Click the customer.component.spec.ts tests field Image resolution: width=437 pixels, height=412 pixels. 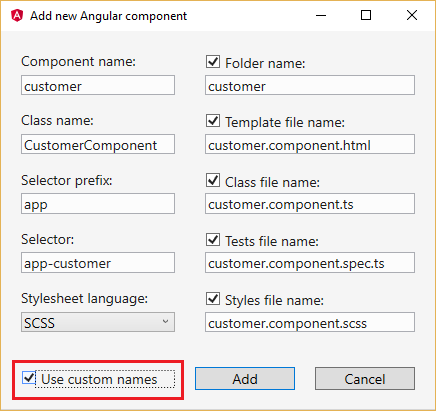tap(310, 262)
